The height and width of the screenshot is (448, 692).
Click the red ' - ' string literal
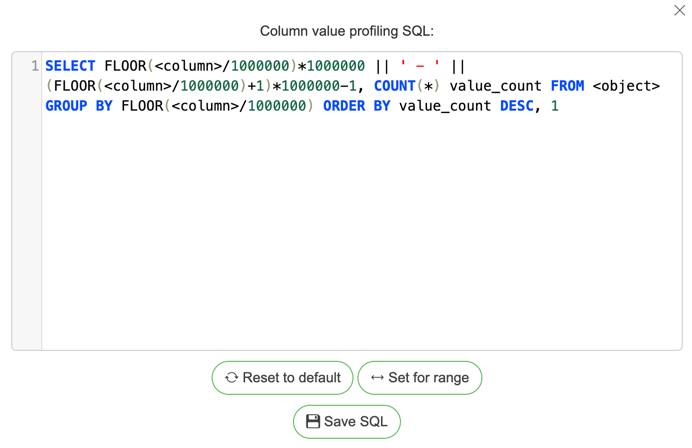419,66
